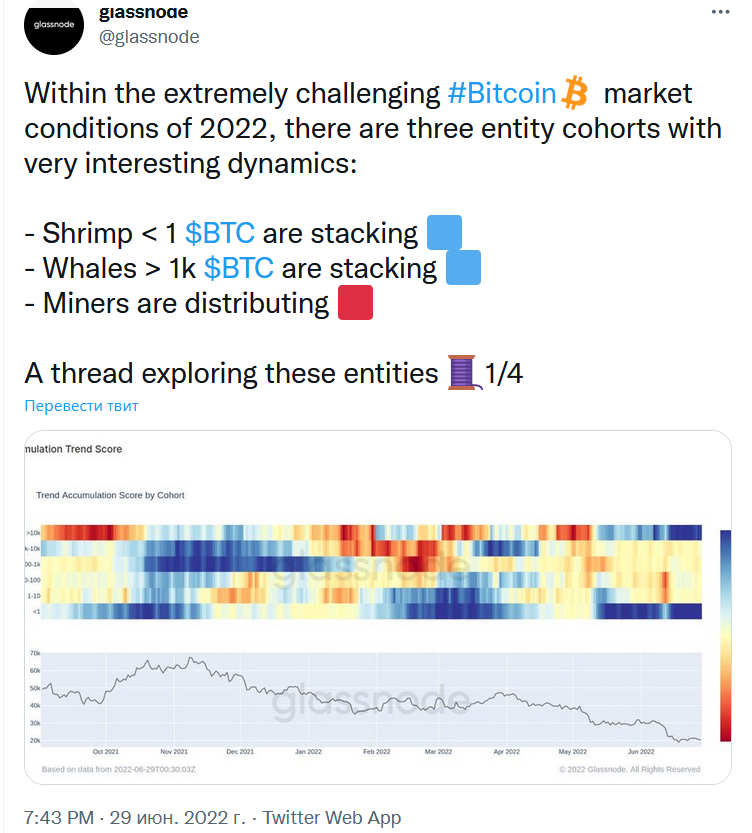The image size is (752, 833).
Task: Click the Bitcoin emoji next to #Bitcoin
Action: pos(575,93)
